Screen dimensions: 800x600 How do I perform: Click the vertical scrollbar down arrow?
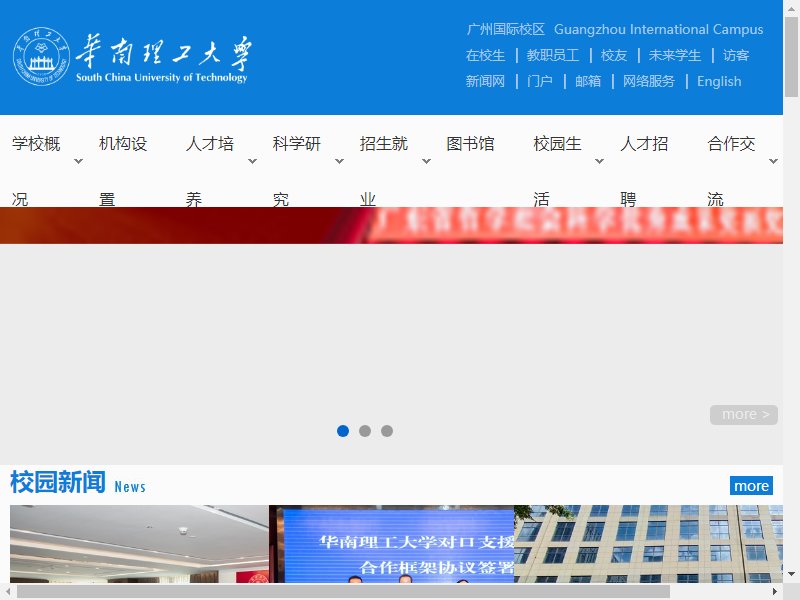791,574
